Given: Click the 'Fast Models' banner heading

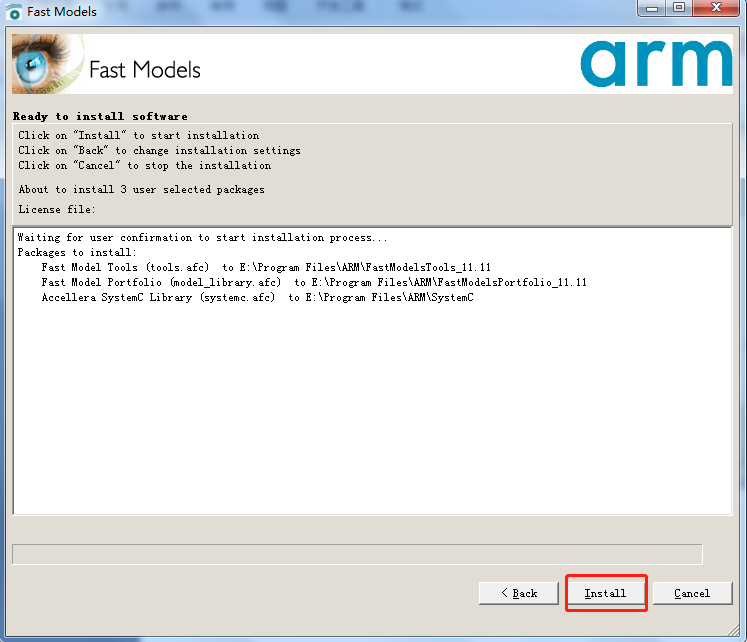Looking at the screenshot, I should 145,70.
